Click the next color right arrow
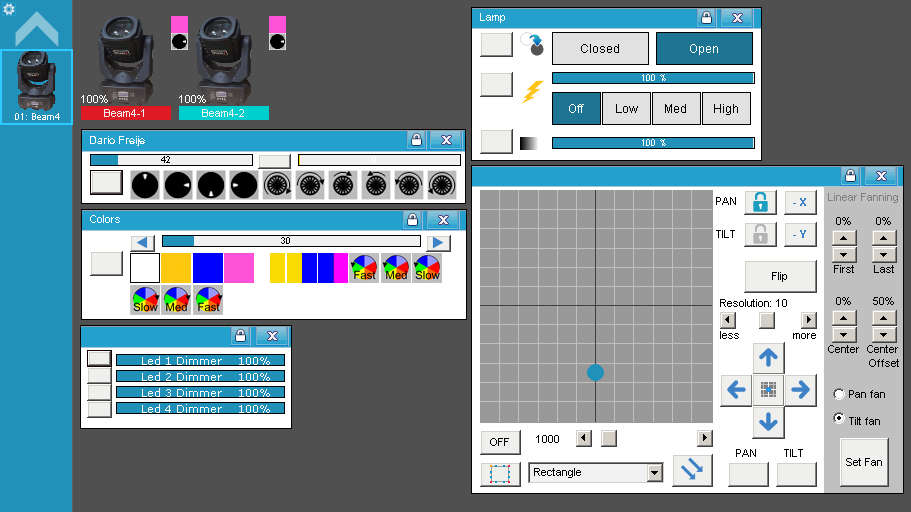Viewport: 911px width, 512px height. pyautogui.click(x=438, y=242)
